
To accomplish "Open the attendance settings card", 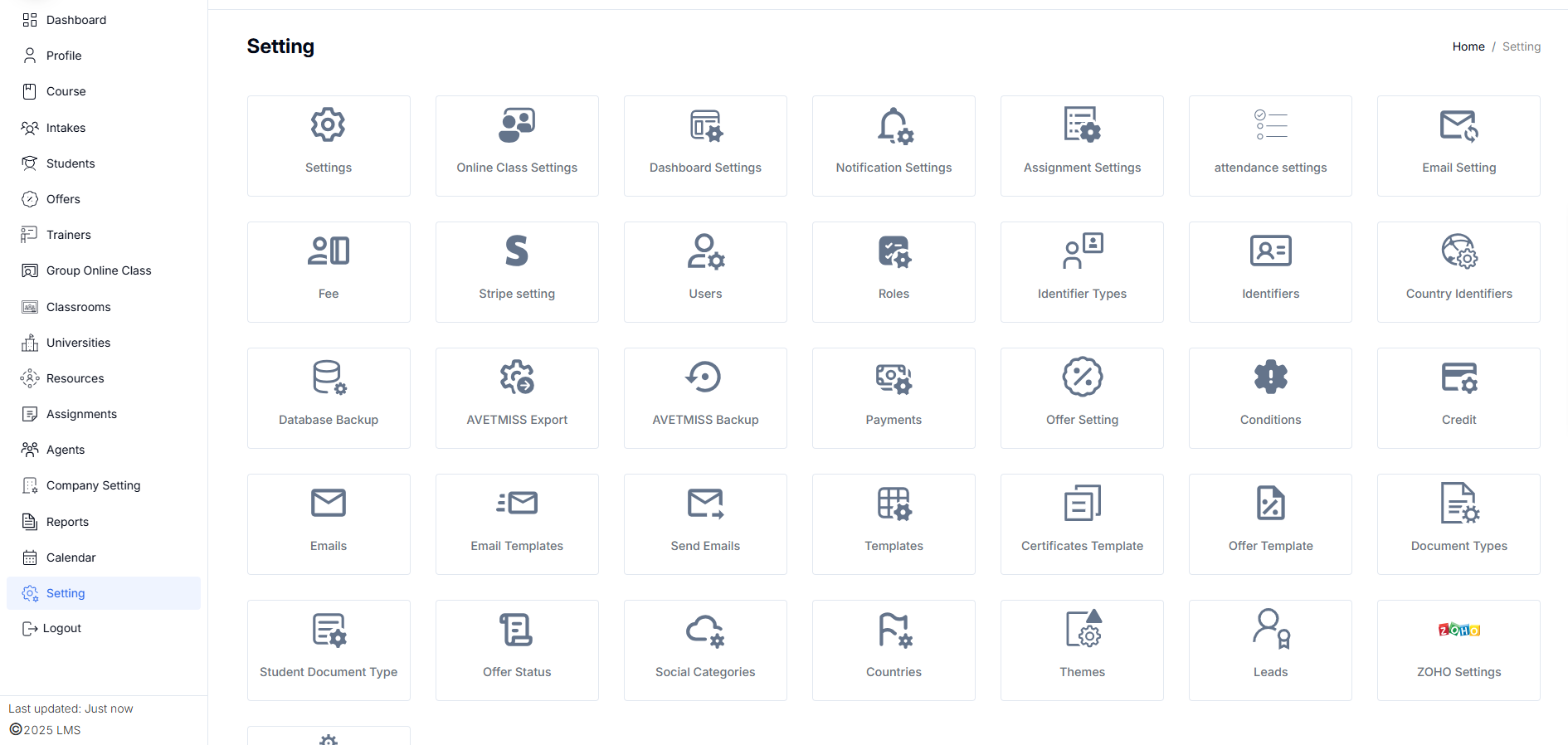I will [1270, 146].
